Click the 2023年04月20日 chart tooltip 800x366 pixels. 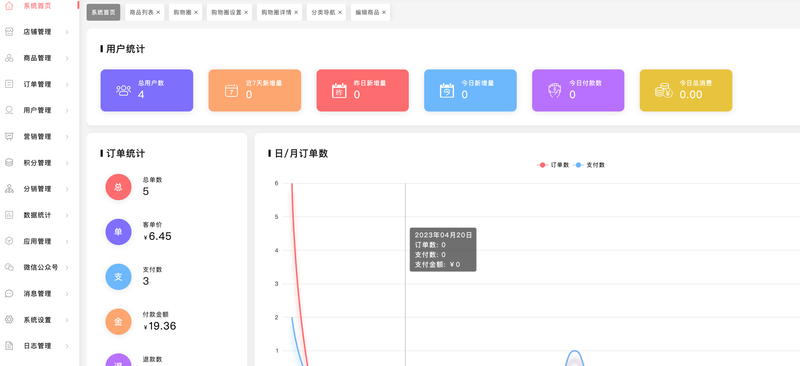pos(443,250)
